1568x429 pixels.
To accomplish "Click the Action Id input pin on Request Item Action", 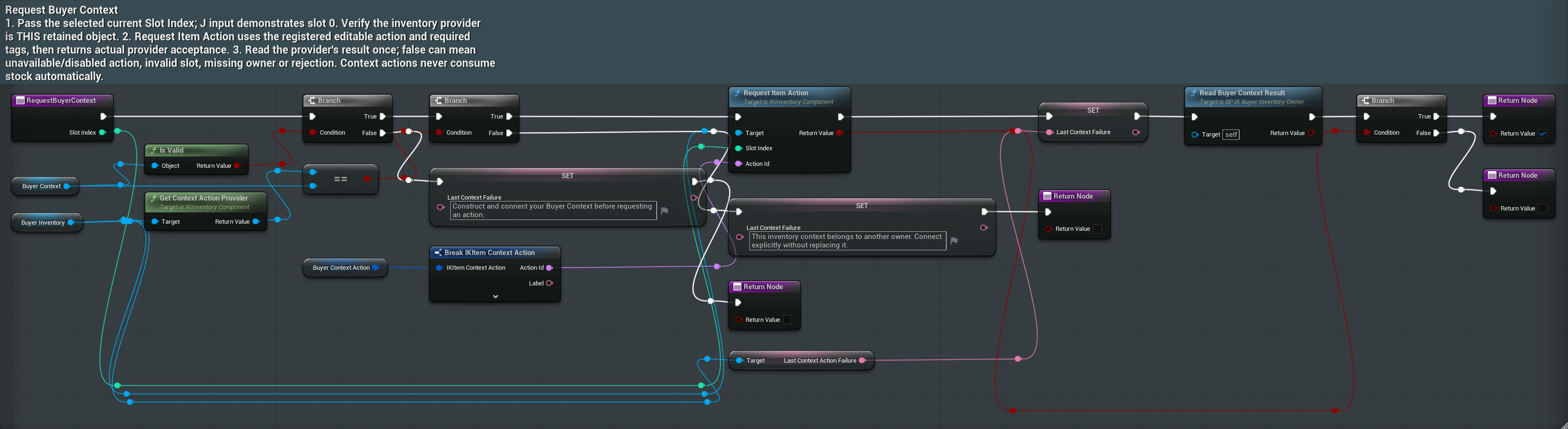I will [738, 164].
